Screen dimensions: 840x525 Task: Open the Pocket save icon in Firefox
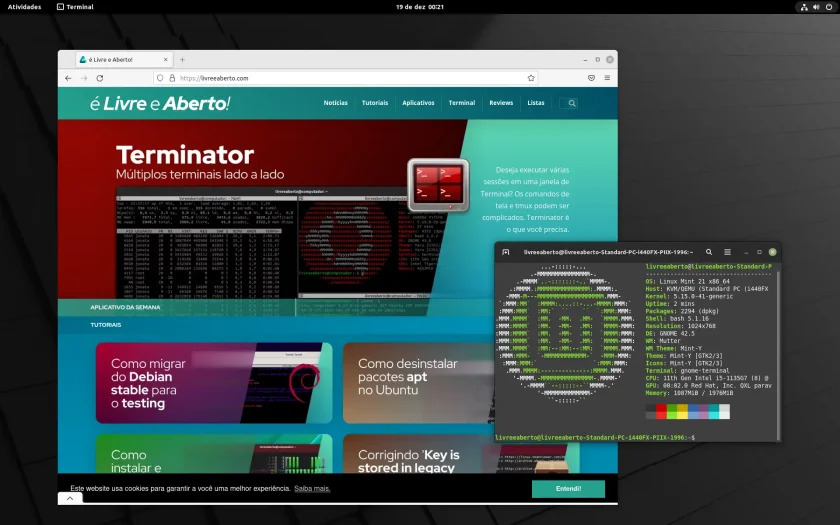click(x=591, y=78)
